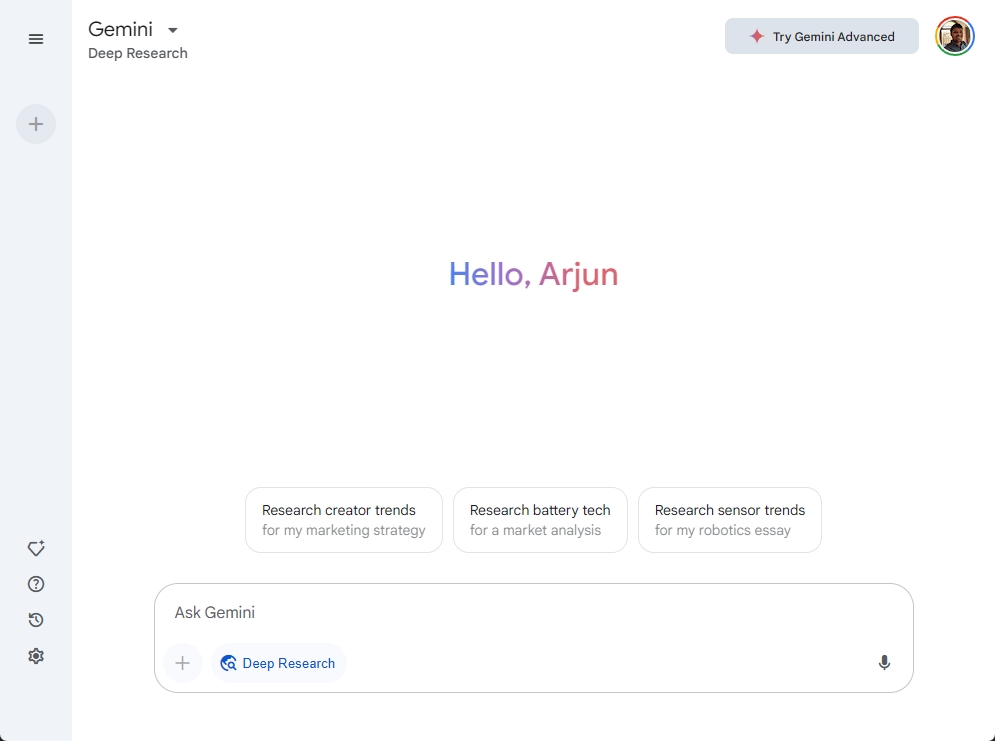Image resolution: width=995 pixels, height=741 pixels.
Task: Open Gemini Settings via the gear icon
Action: click(x=36, y=655)
